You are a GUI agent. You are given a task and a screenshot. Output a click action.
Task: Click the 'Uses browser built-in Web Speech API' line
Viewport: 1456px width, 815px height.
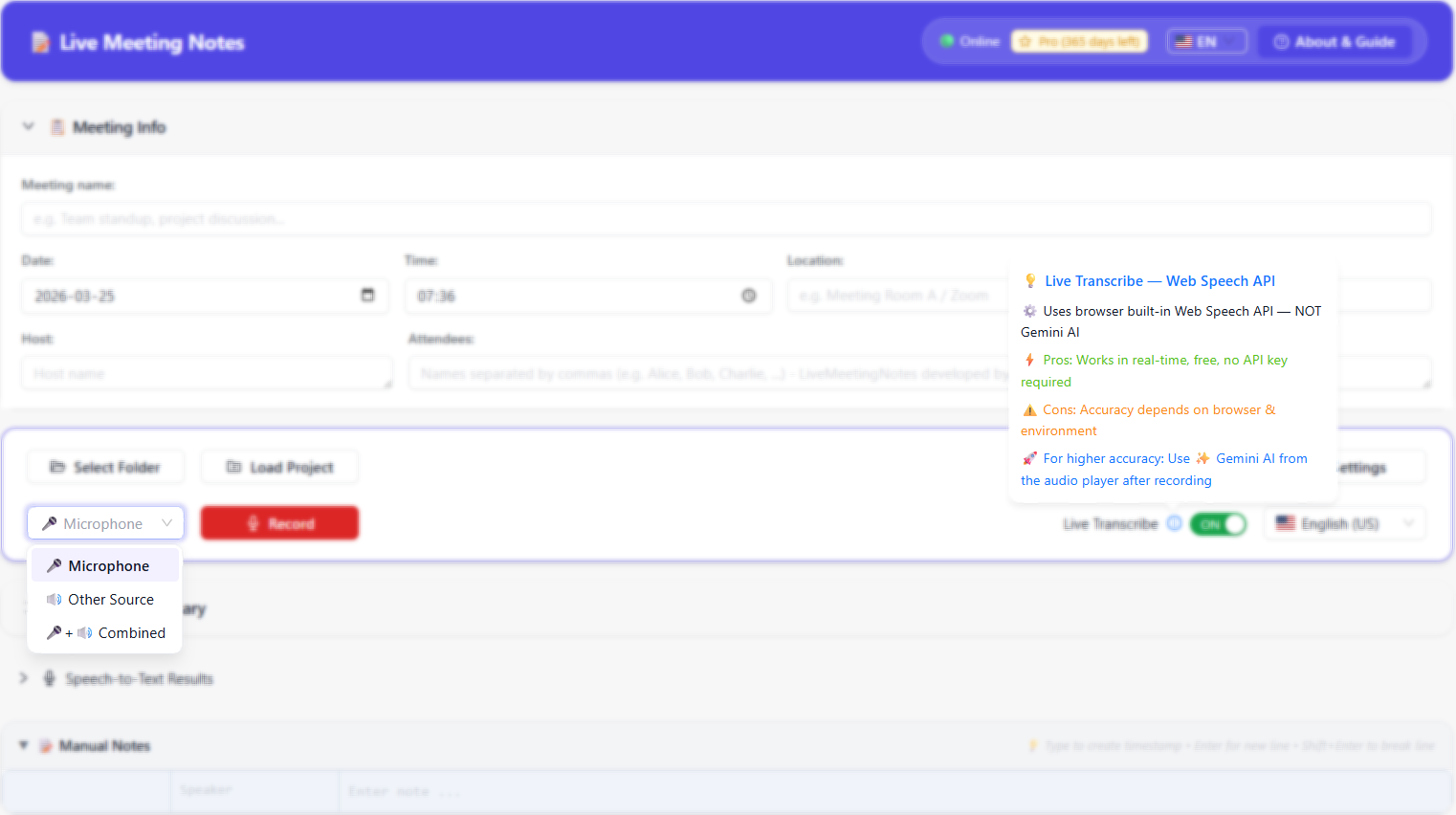click(x=1171, y=321)
